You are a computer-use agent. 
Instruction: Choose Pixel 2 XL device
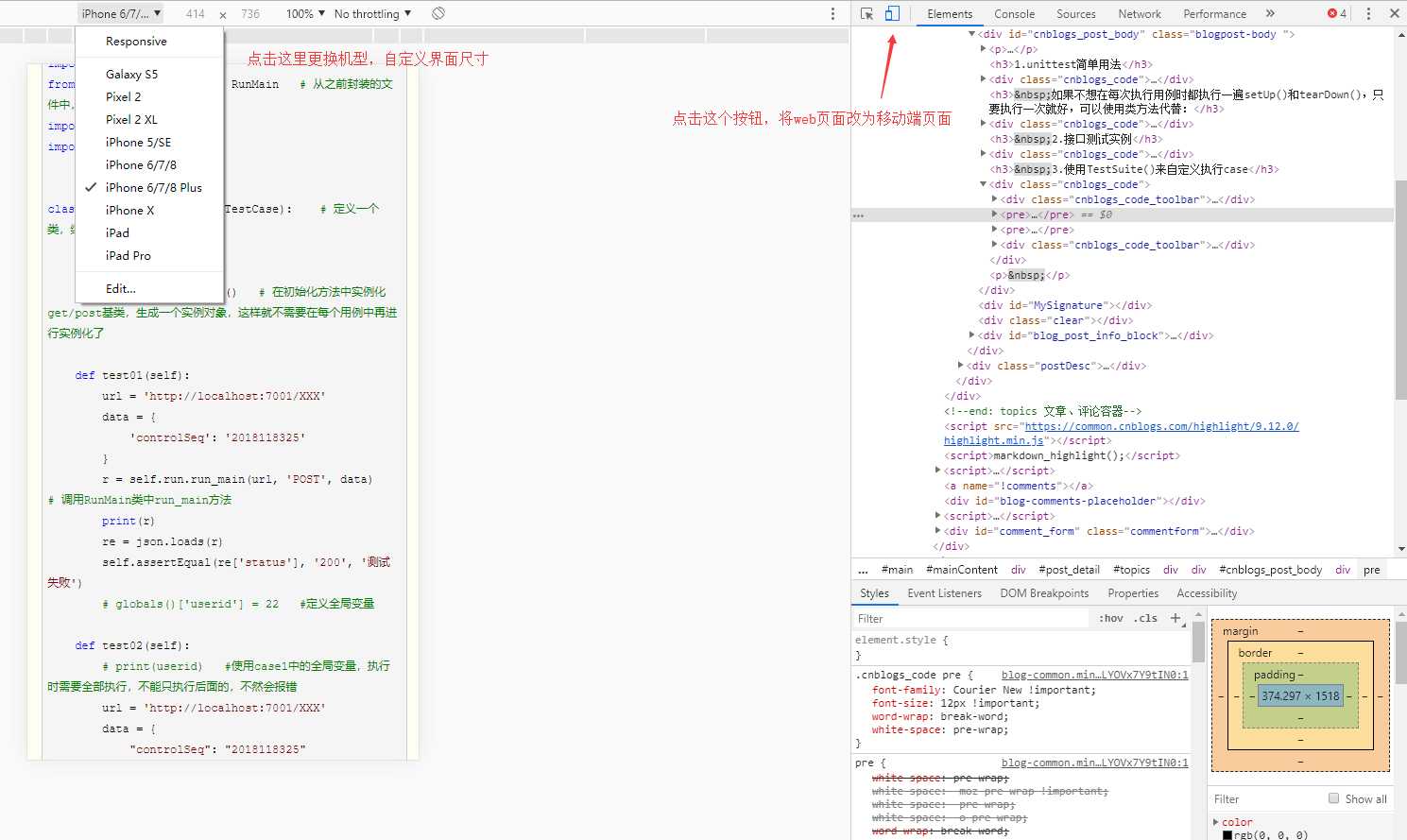pos(149,119)
